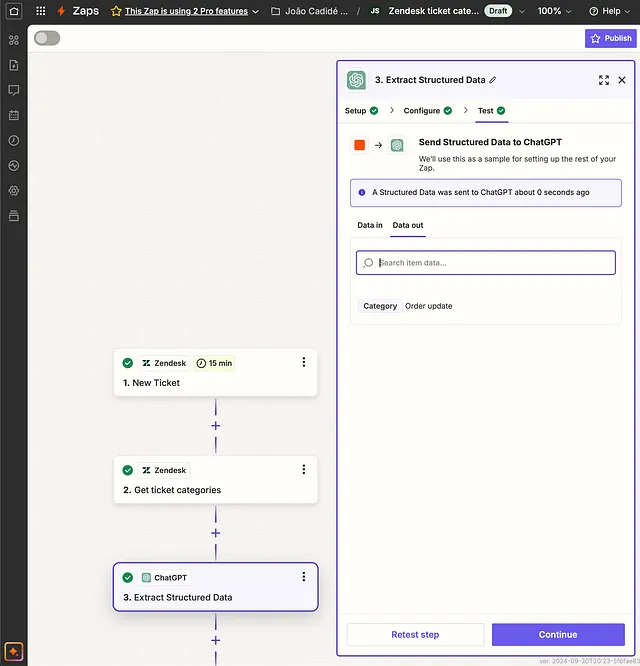This screenshot has height=666, width=640.
Task: Launch the AI copilot sparkle icon
Action: (x=14, y=651)
